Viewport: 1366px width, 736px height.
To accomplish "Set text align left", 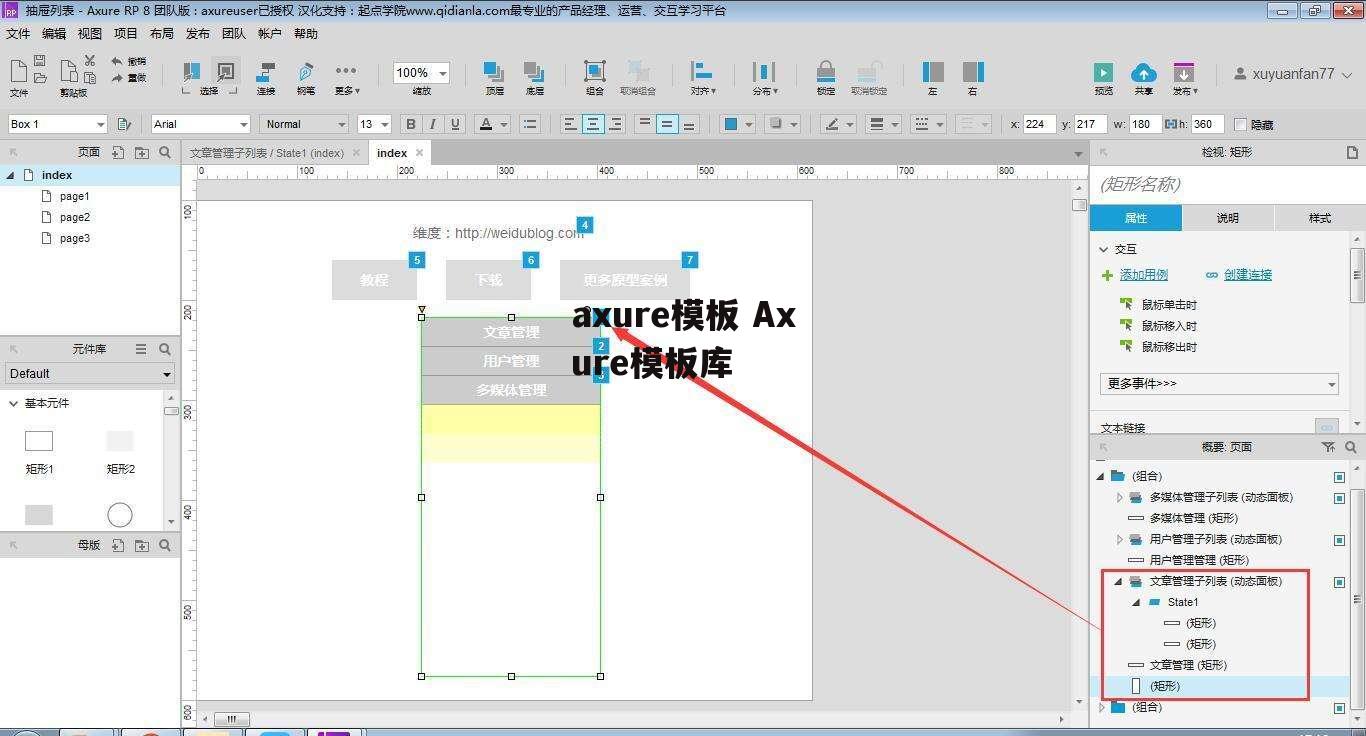I will (x=570, y=124).
